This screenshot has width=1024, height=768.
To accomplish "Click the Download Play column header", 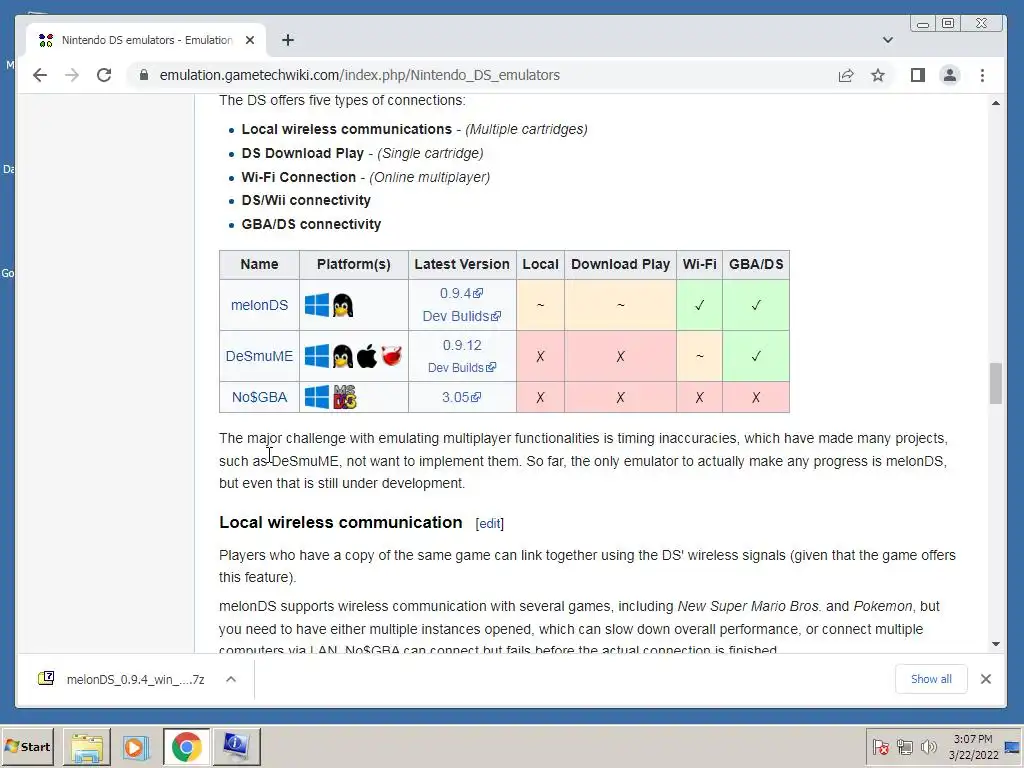I will point(620,264).
